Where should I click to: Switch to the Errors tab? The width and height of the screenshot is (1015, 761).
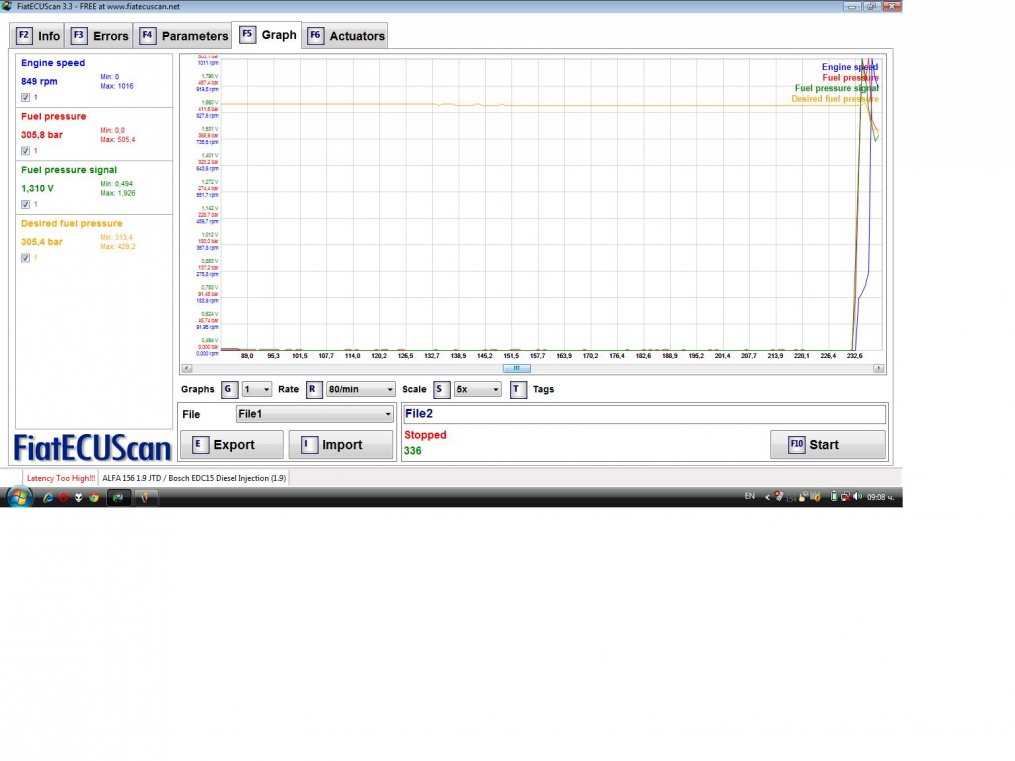100,36
